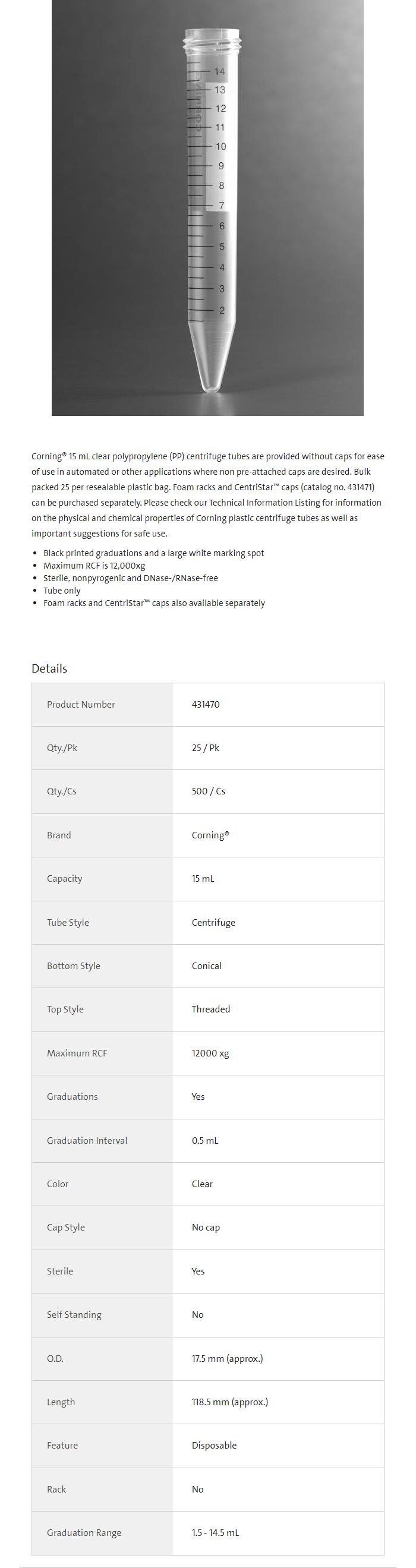Click the Details section heading
416x1568 pixels.
point(49,668)
